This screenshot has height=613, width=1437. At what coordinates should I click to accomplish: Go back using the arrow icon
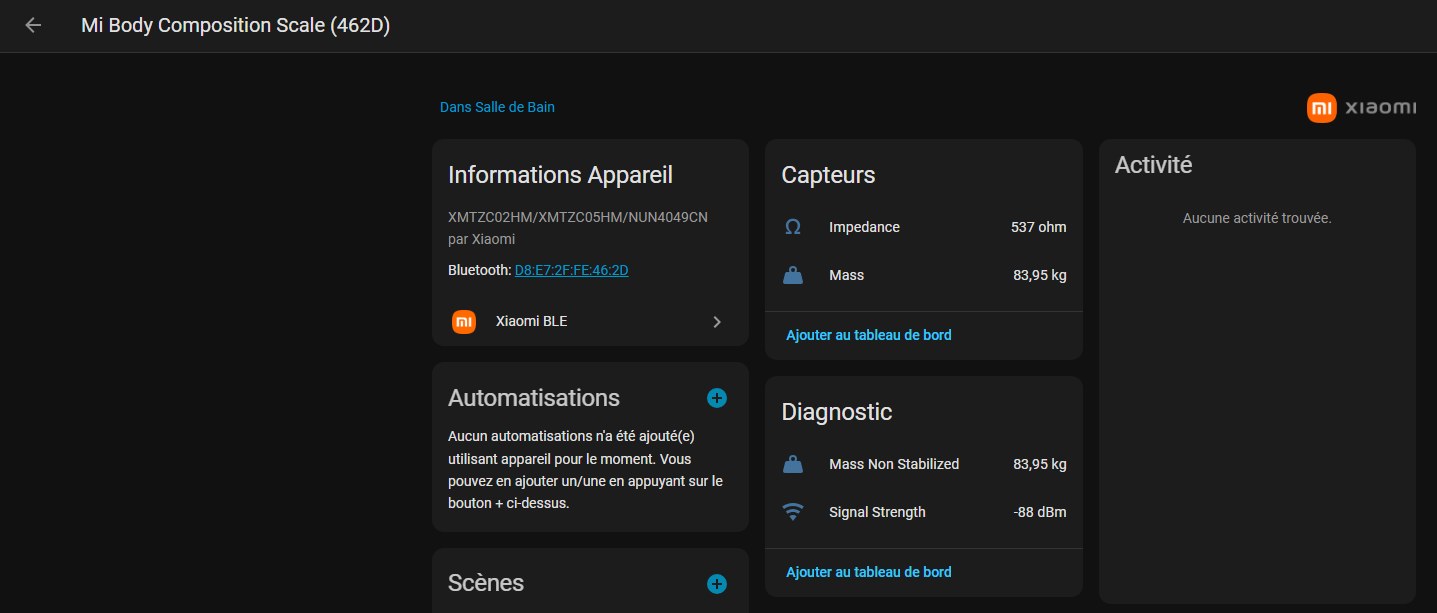tap(33, 26)
